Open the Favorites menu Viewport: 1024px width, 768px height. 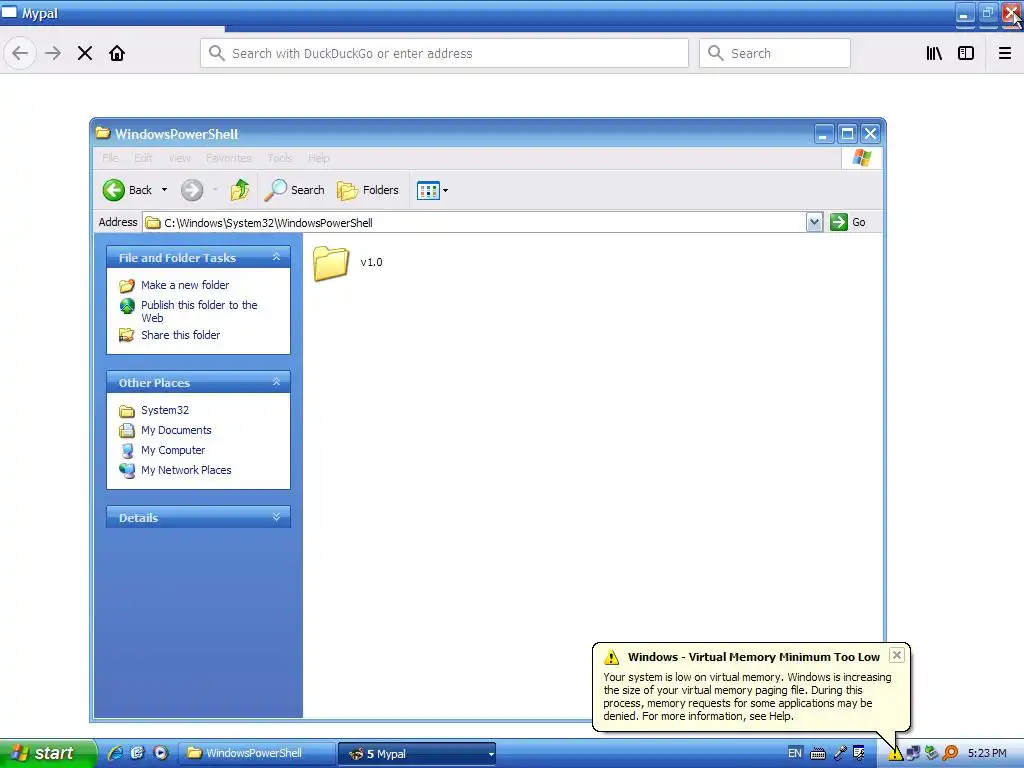pyautogui.click(x=229, y=158)
